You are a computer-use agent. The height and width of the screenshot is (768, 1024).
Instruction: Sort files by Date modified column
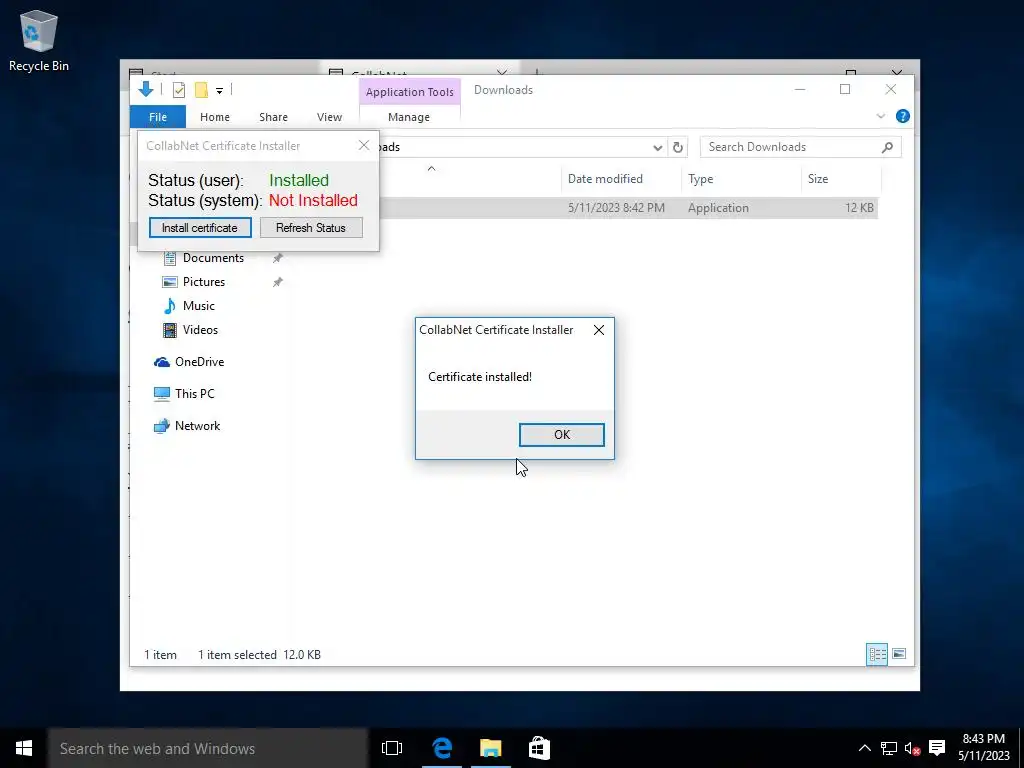[605, 179]
